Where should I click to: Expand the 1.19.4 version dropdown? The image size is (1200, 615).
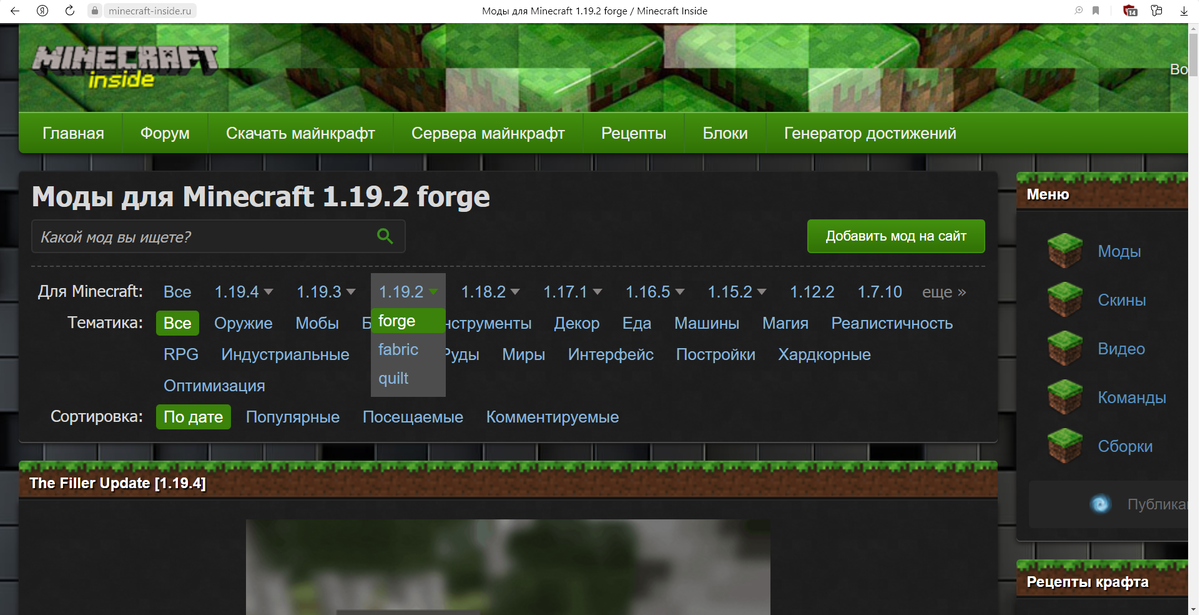click(268, 292)
